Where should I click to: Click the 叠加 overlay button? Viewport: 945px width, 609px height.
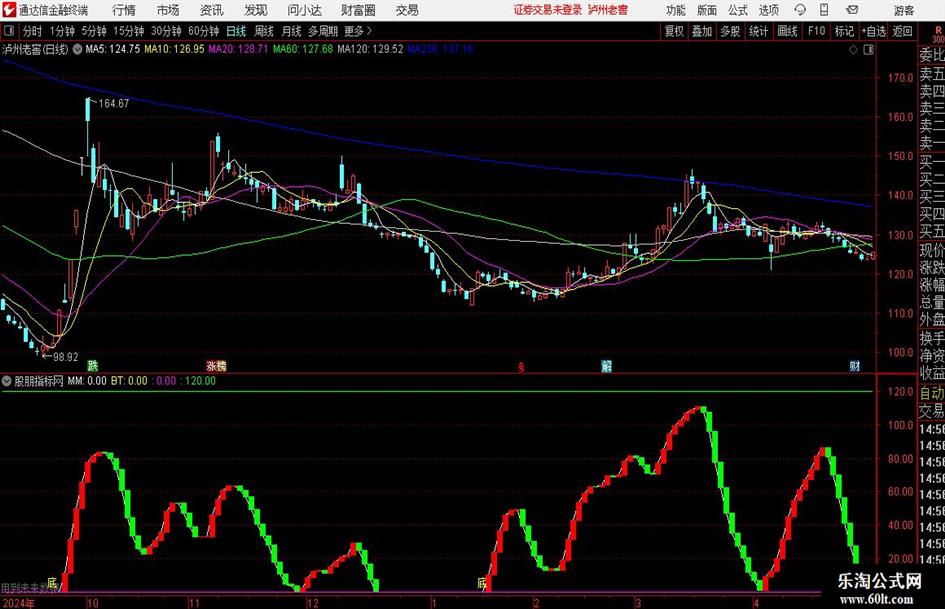click(x=702, y=31)
